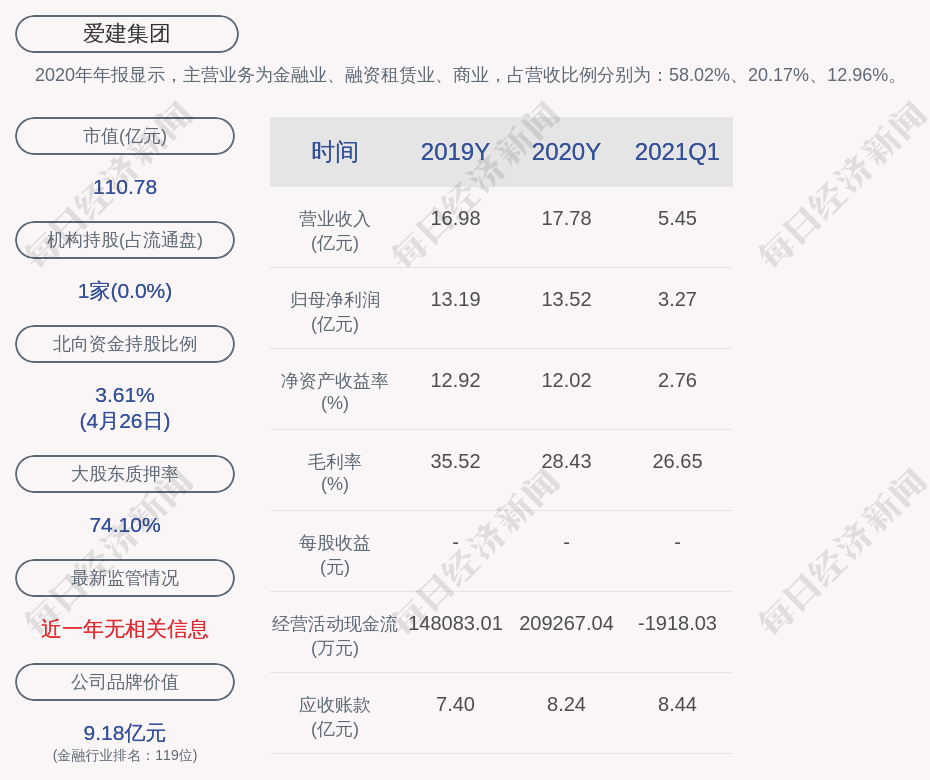This screenshot has width=930, height=780.
Task: Select cash flow value 148083.01
Action: coord(456,623)
